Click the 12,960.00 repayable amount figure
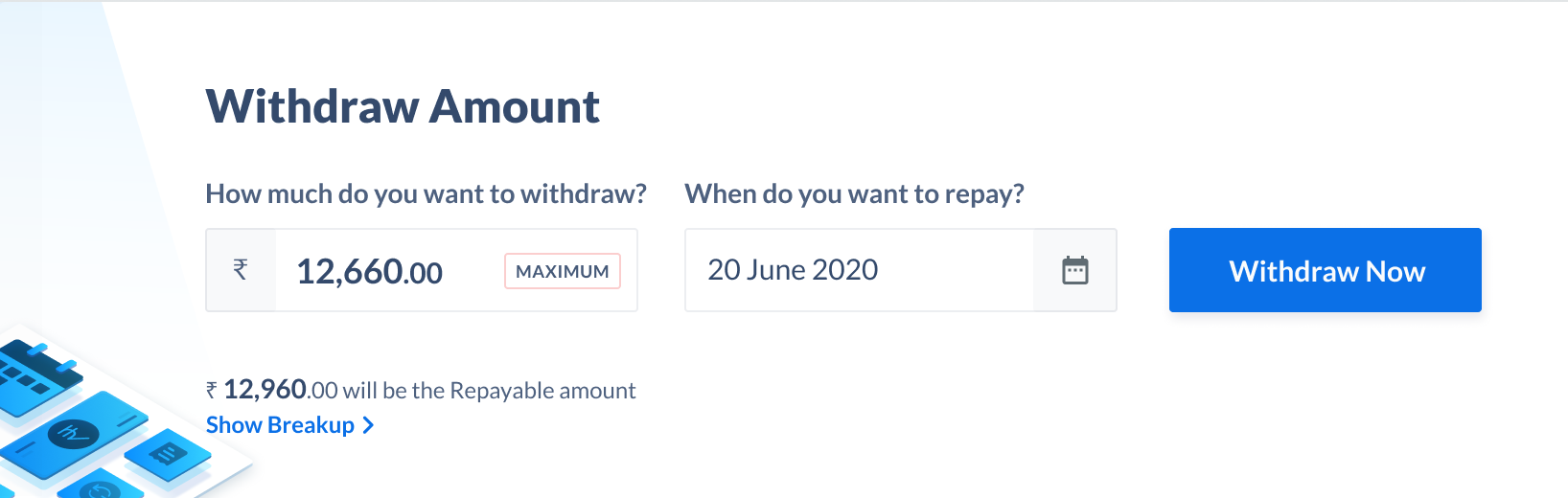 point(281,390)
